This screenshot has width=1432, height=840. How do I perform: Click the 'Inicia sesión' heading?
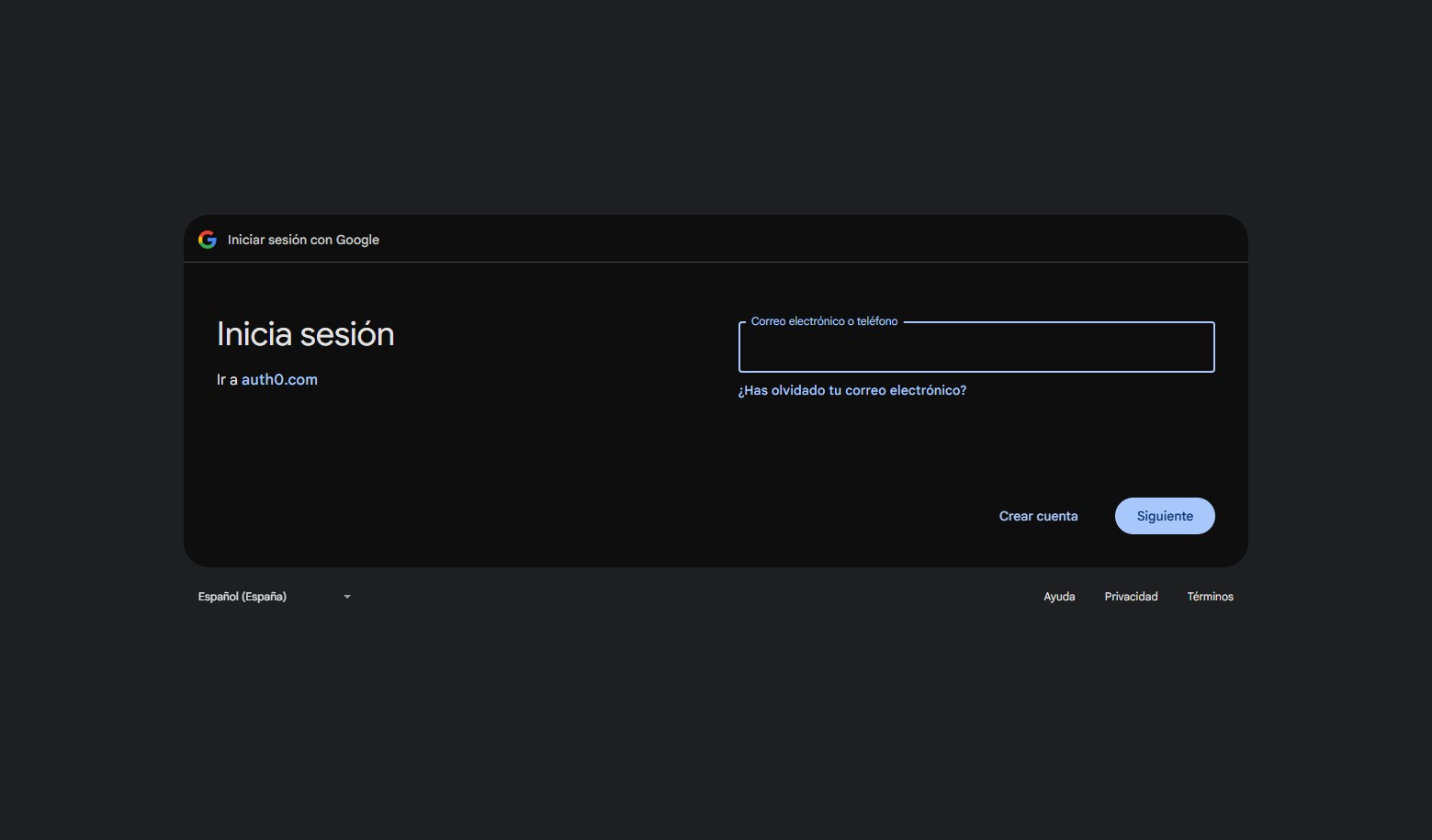tap(305, 334)
